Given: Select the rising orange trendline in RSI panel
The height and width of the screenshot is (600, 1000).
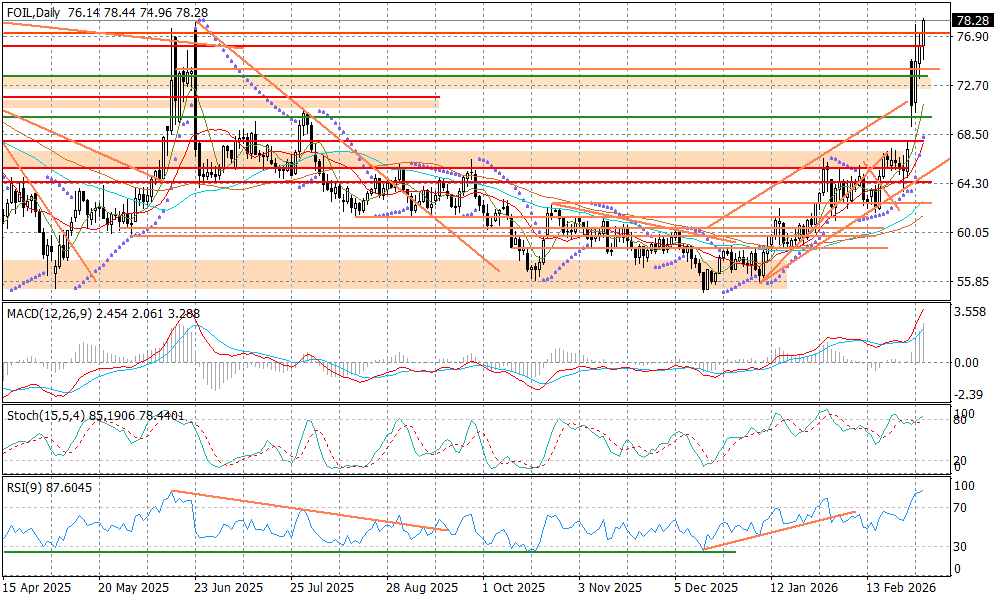Looking at the screenshot, I should point(780,530).
